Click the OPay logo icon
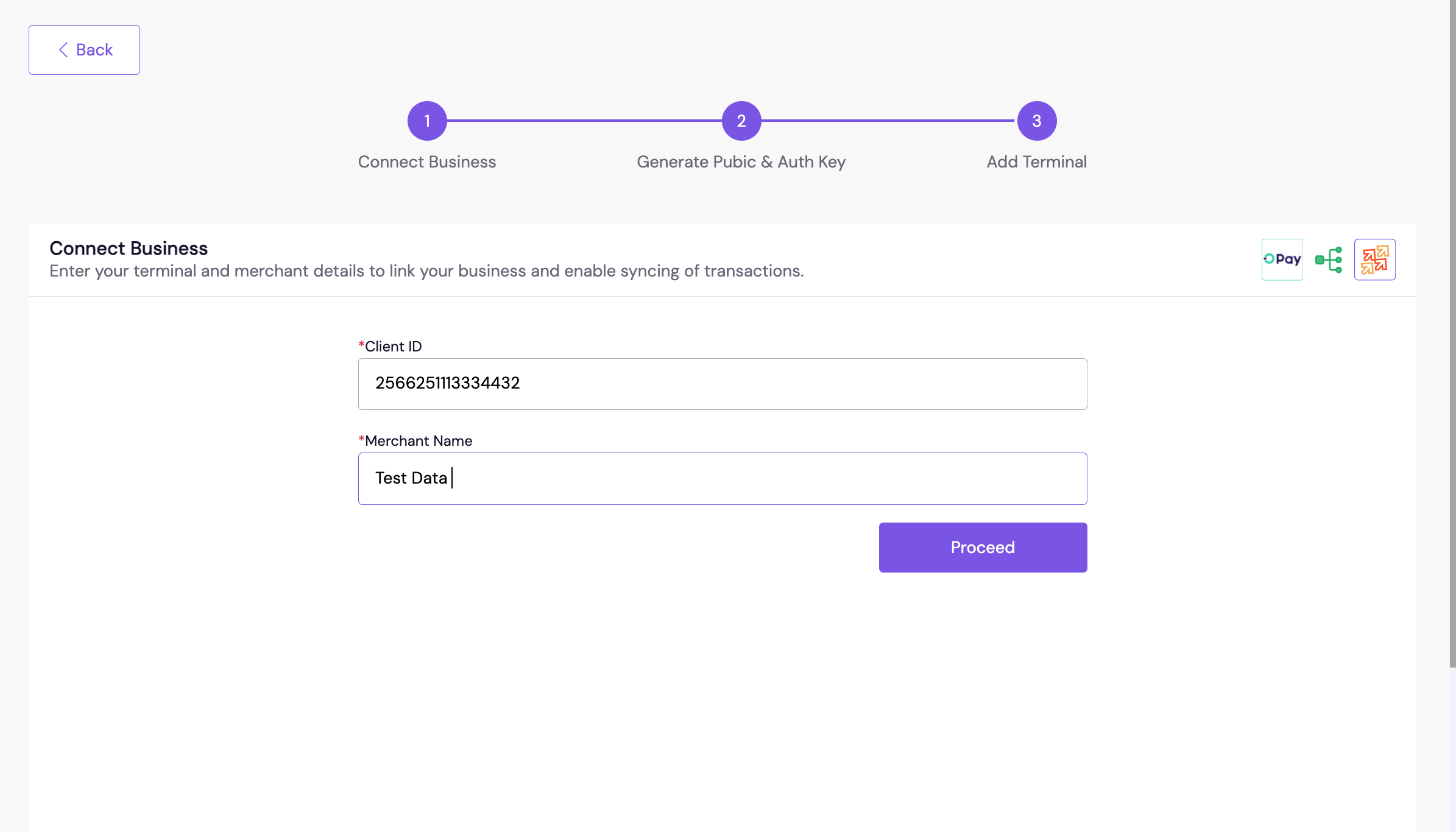This screenshot has height=832, width=1456. pyautogui.click(x=1282, y=259)
